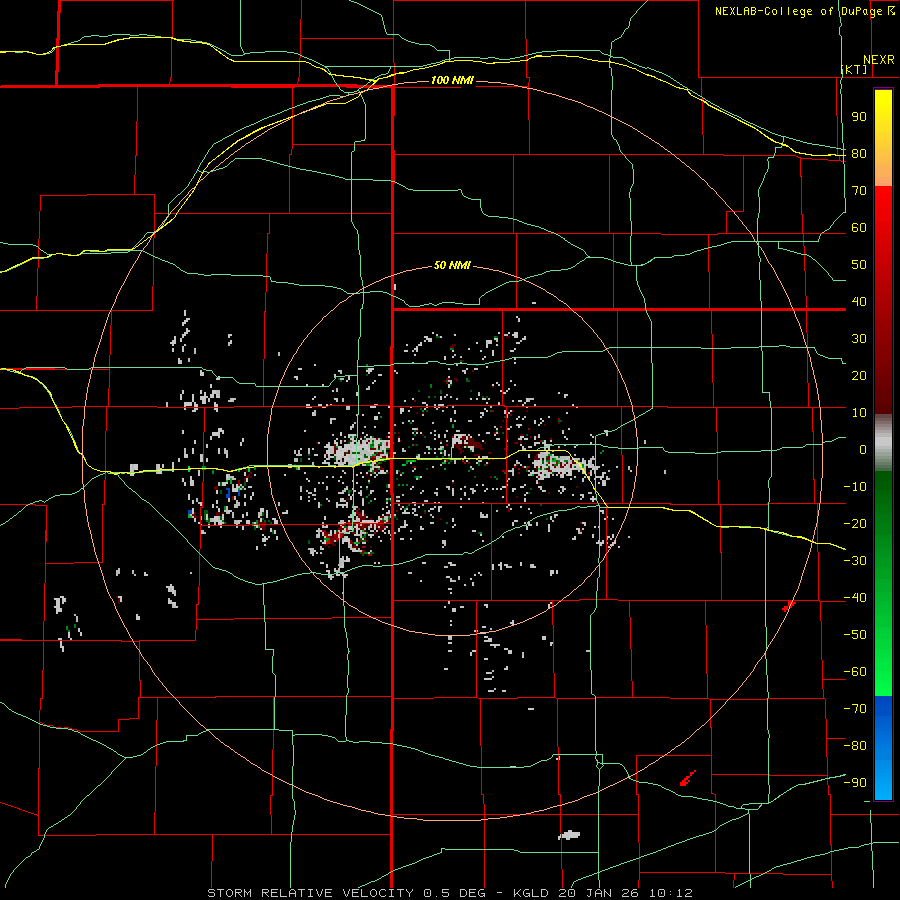Image resolution: width=900 pixels, height=900 pixels.
Task: Click the KT units label above color bar
Action: click(855, 69)
